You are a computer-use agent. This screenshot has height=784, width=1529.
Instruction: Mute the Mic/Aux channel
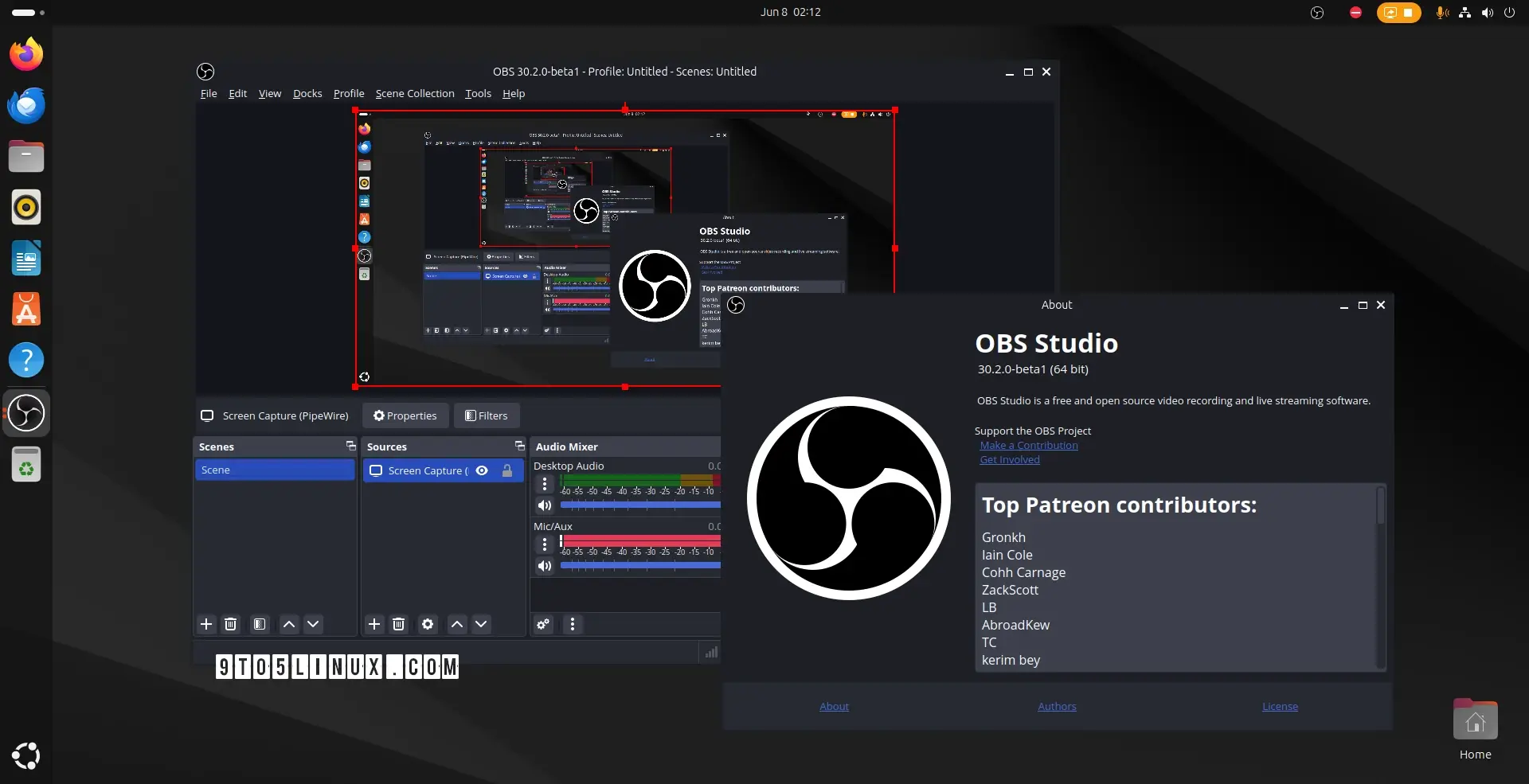coord(545,566)
